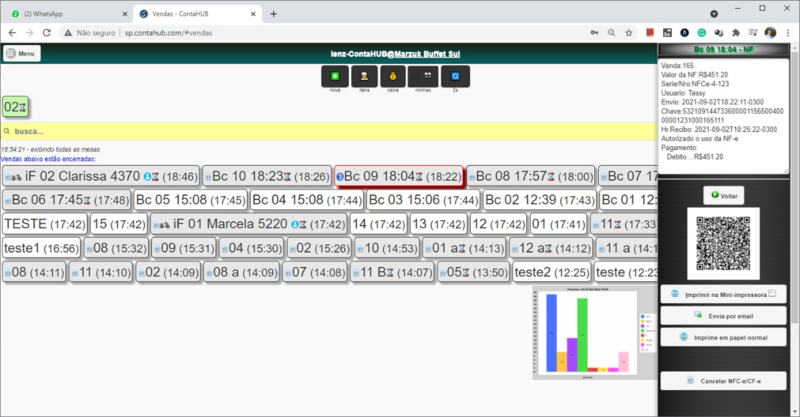Open sale iF 02 Clarissa 4370
The width and height of the screenshot is (800, 417).
click(x=101, y=176)
